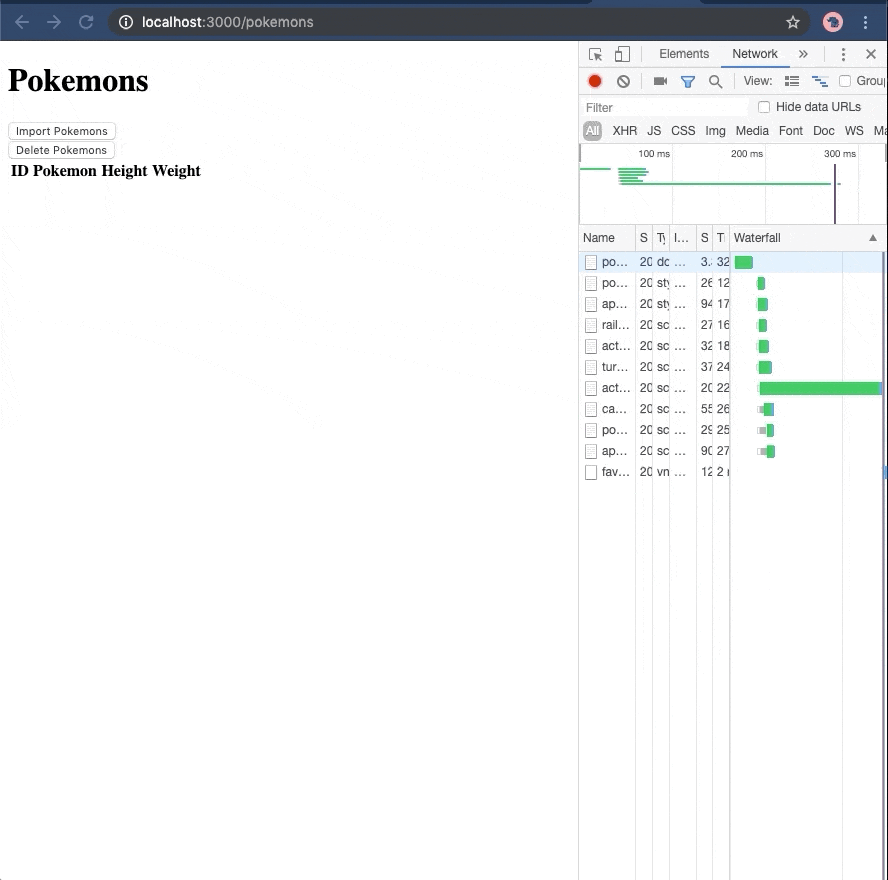
Task: Click the document icon of fav... row
Action: coord(591,472)
